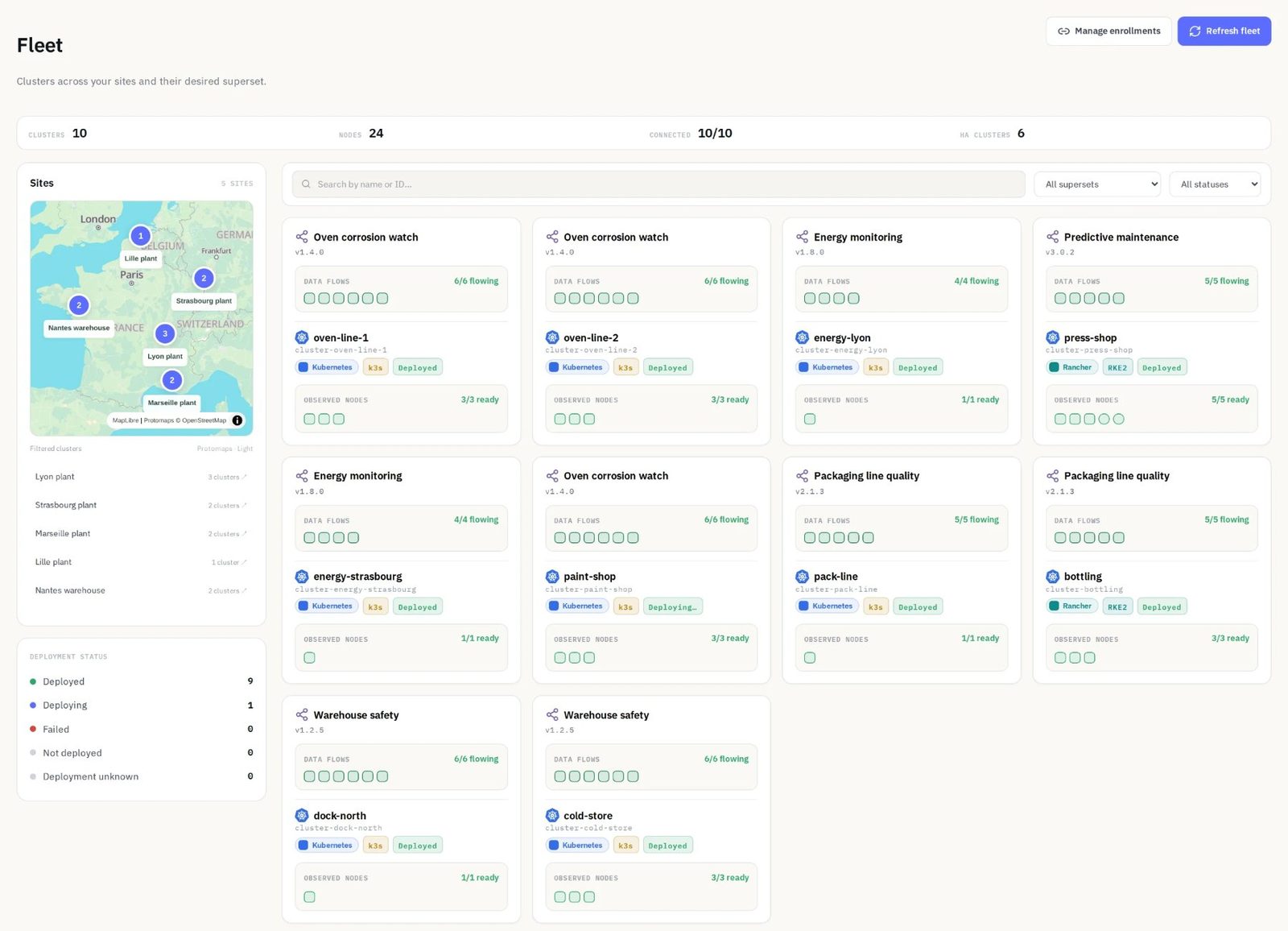The height and width of the screenshot is (931, 1288).
Task: Filter clusters by Lille plant row
Action: pyautogui.click(x=142, y=562)
